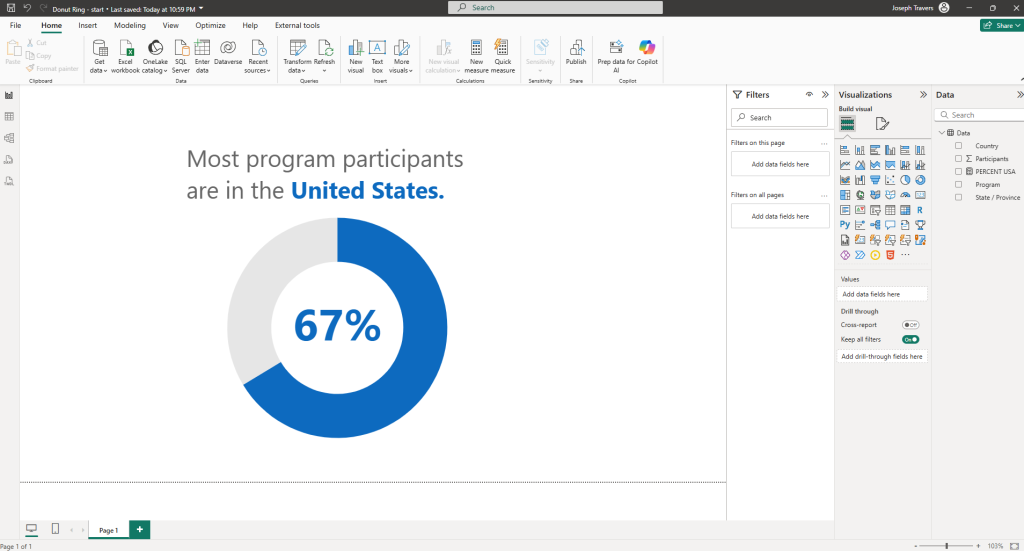Turn on the Cross-report toggle
Viewport: 1024px width, 551px height.
click(x=910, y=325)
